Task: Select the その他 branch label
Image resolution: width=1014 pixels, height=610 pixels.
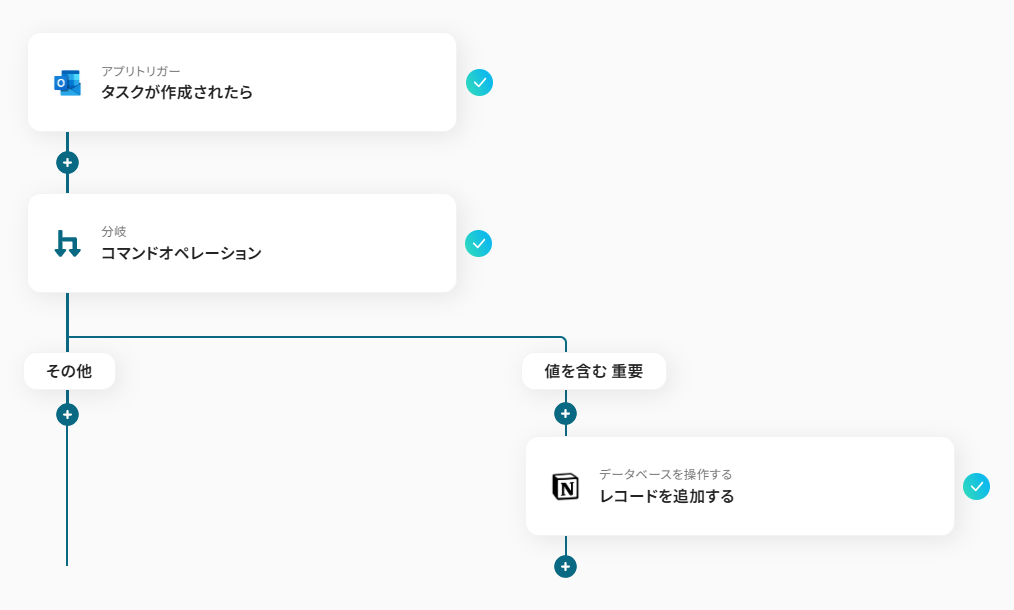Action: coord(69,371)
